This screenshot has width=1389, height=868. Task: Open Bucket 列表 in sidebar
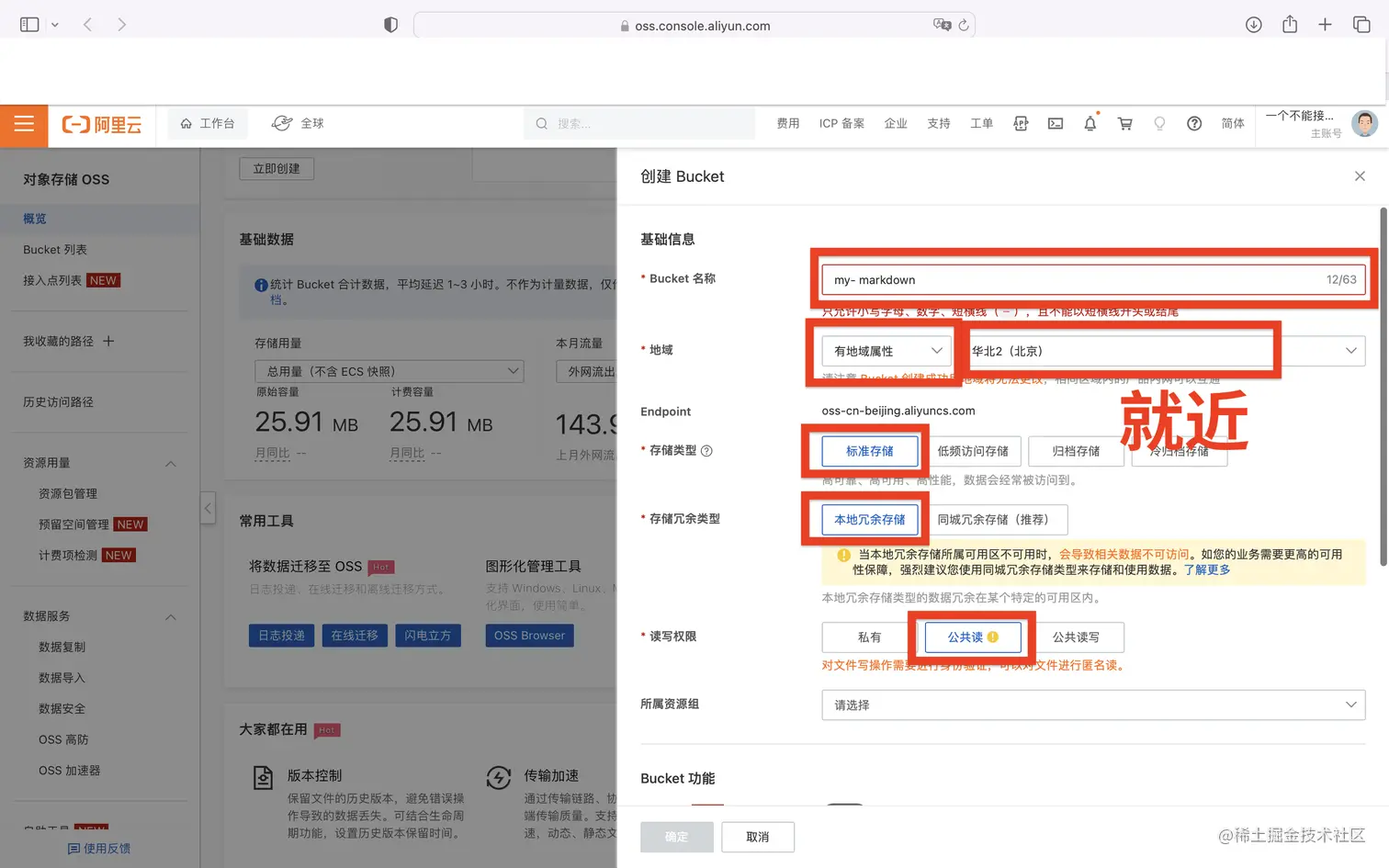(x=55, y=250)
